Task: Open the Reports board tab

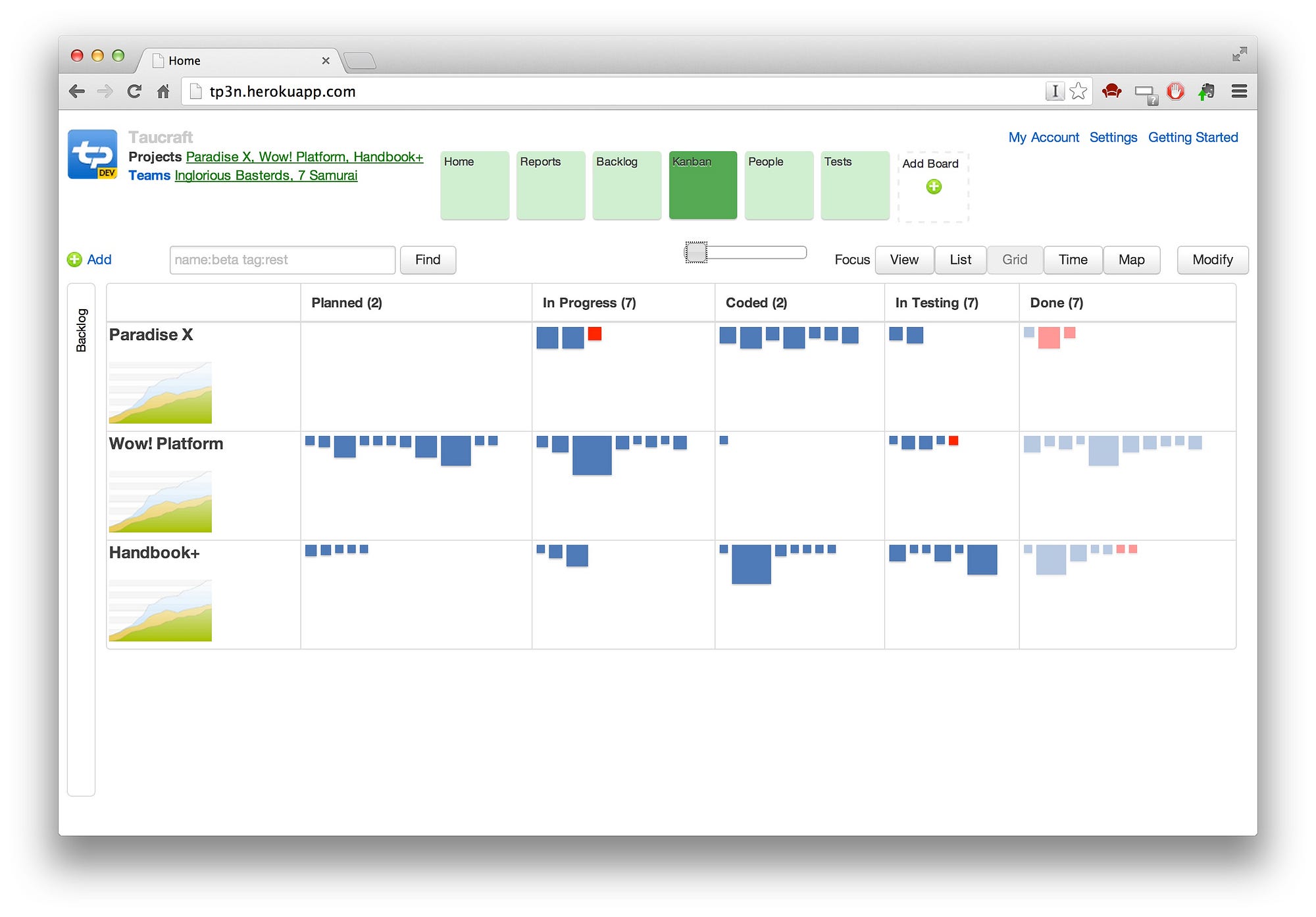Action: (550, 185)
